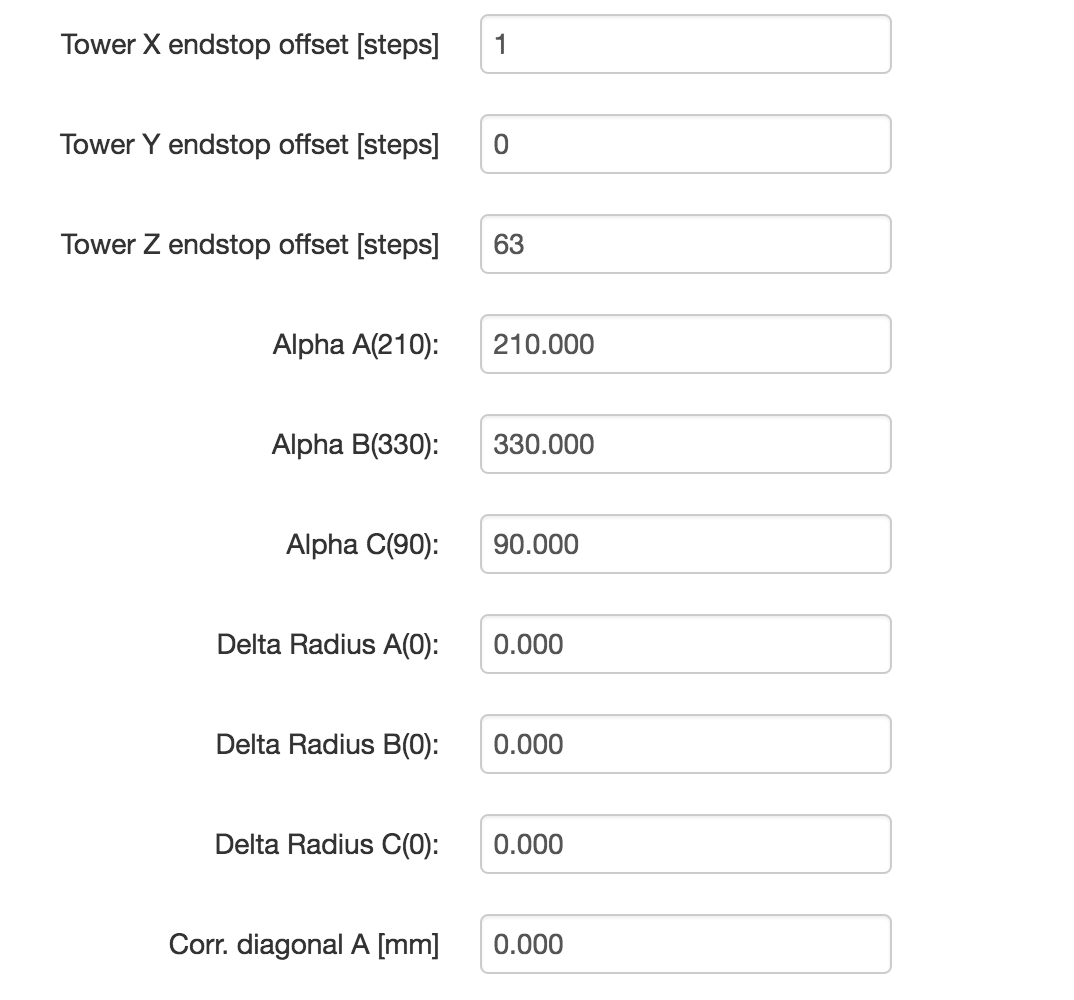Click into the Alpha C(90) field
Viewport: 1074px width, 1000px height.
click(685, 544)
